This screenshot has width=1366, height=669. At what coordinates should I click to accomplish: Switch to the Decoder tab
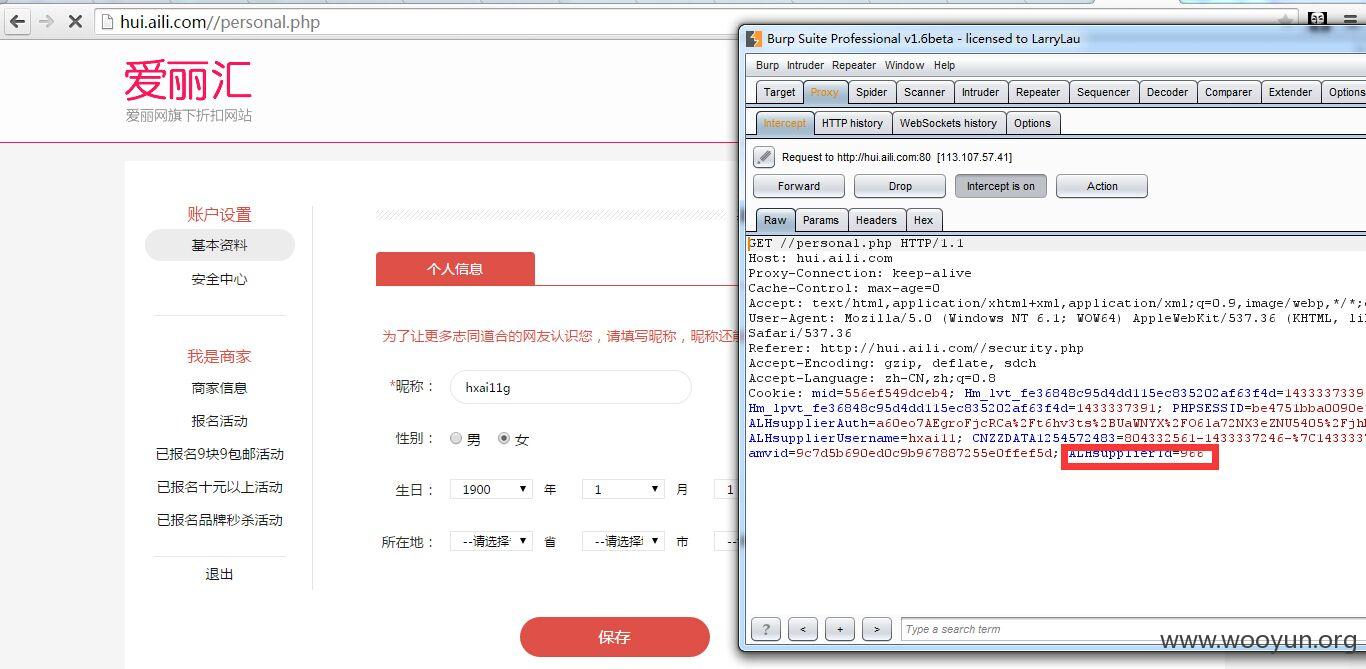coord(1167,92)
